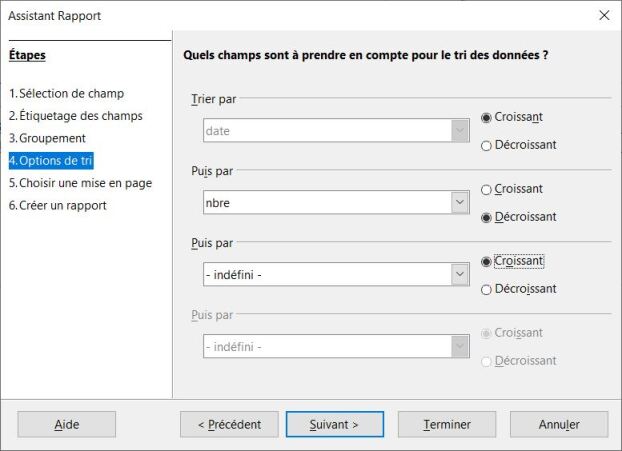
Task: Open step 5 Choisir une mise en page
Action: point(80,183)
